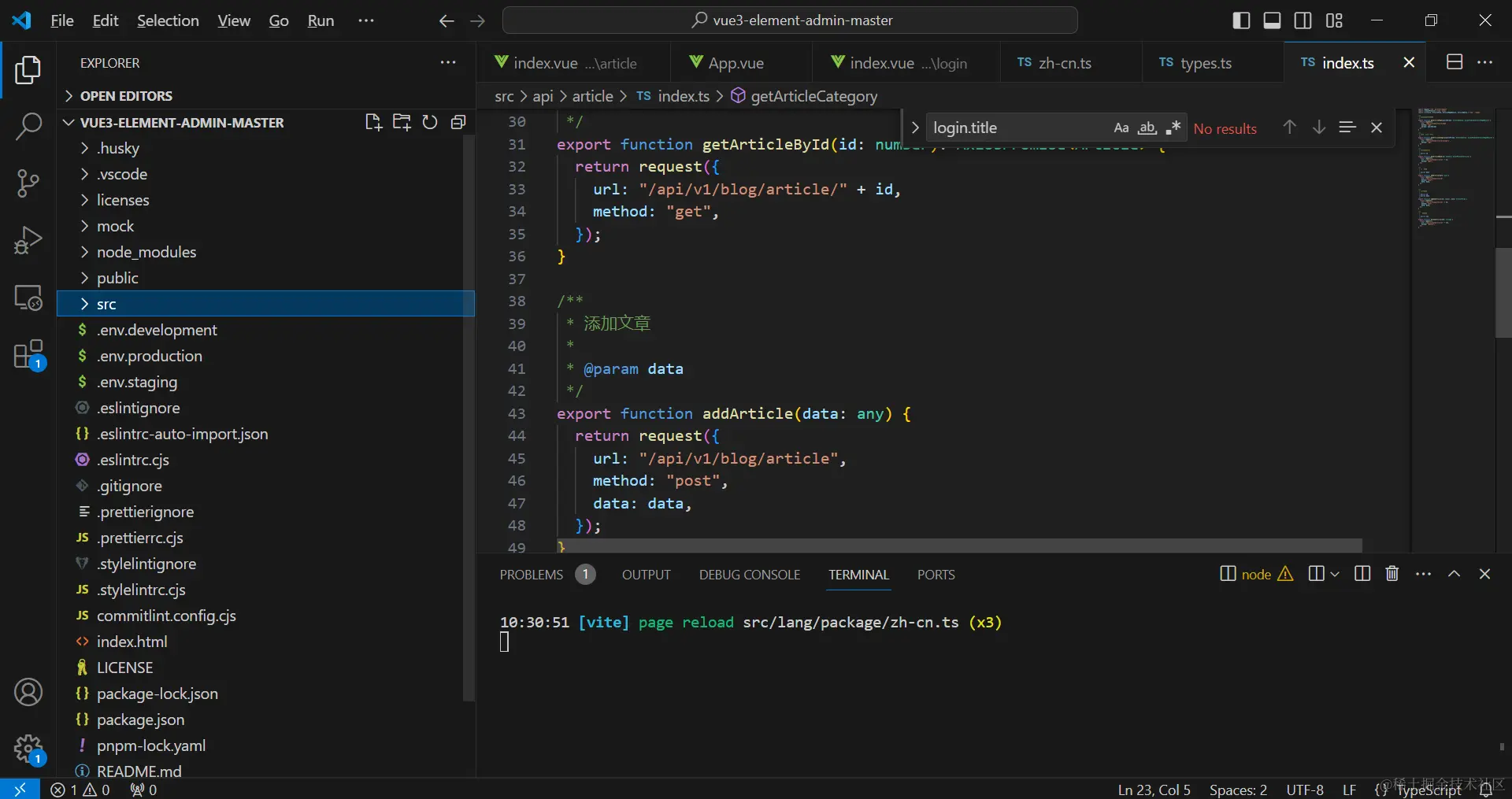Create a new file in Explorer
Viewport: 1512px width, 799px height.
coord(373,122)
